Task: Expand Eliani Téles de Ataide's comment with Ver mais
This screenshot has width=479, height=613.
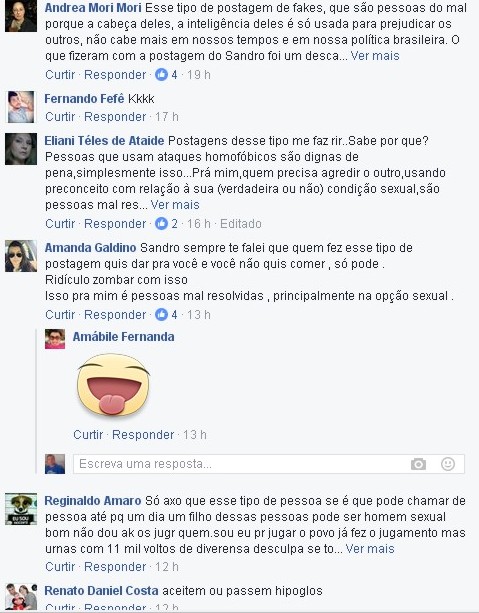Action: pos(175,205)
